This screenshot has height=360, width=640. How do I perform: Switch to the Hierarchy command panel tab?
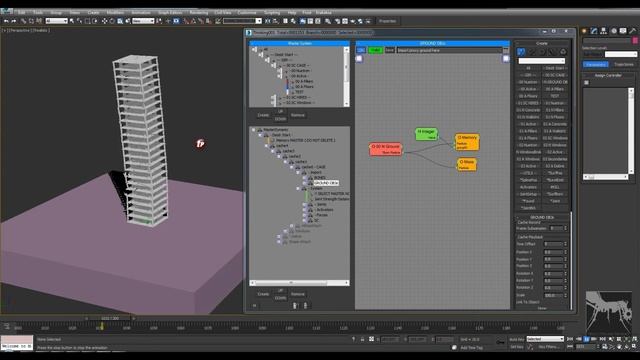point(604,31)
